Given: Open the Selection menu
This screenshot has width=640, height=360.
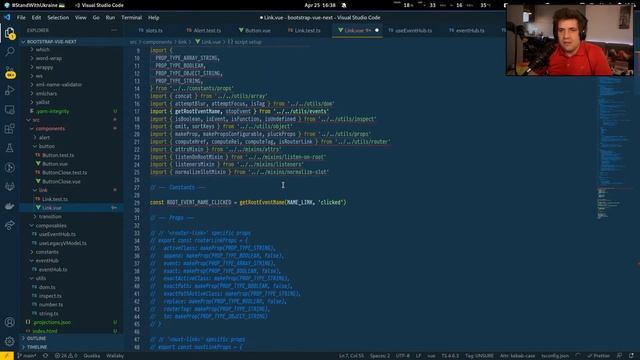Looking at the screenshot, I should pyautogui.click(x=58, y=18).
